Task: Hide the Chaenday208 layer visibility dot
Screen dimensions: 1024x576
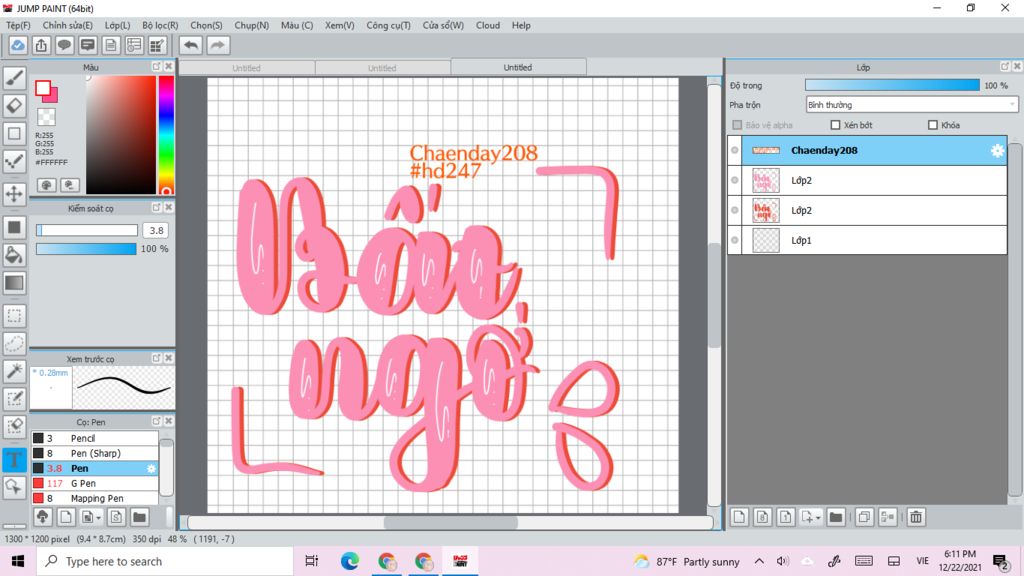Action: [x=735, y=150]
